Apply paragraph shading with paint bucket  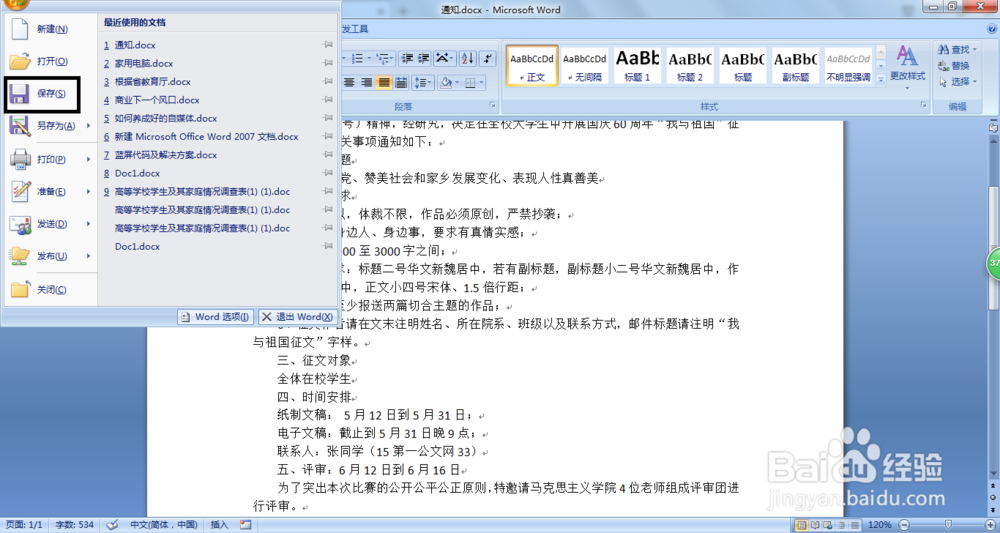click(x=446, y=82)
